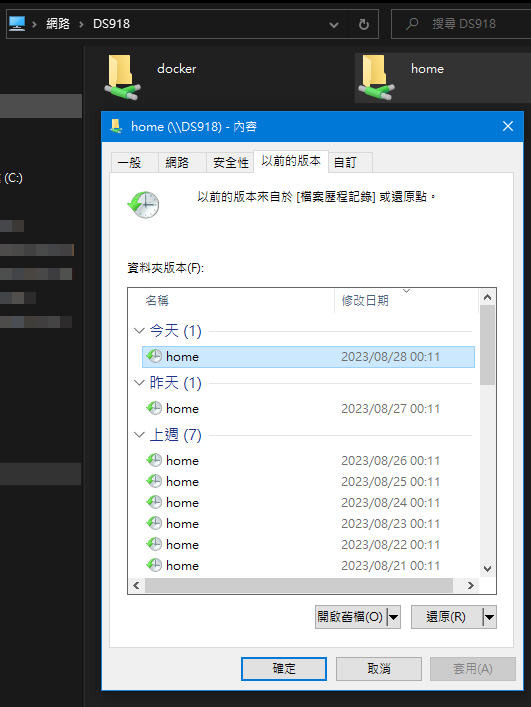531x707 pixels.
Task: Open the 開啟舊檔 dropdown arrow
Action: pyautogui.click(x=394, y=617)
